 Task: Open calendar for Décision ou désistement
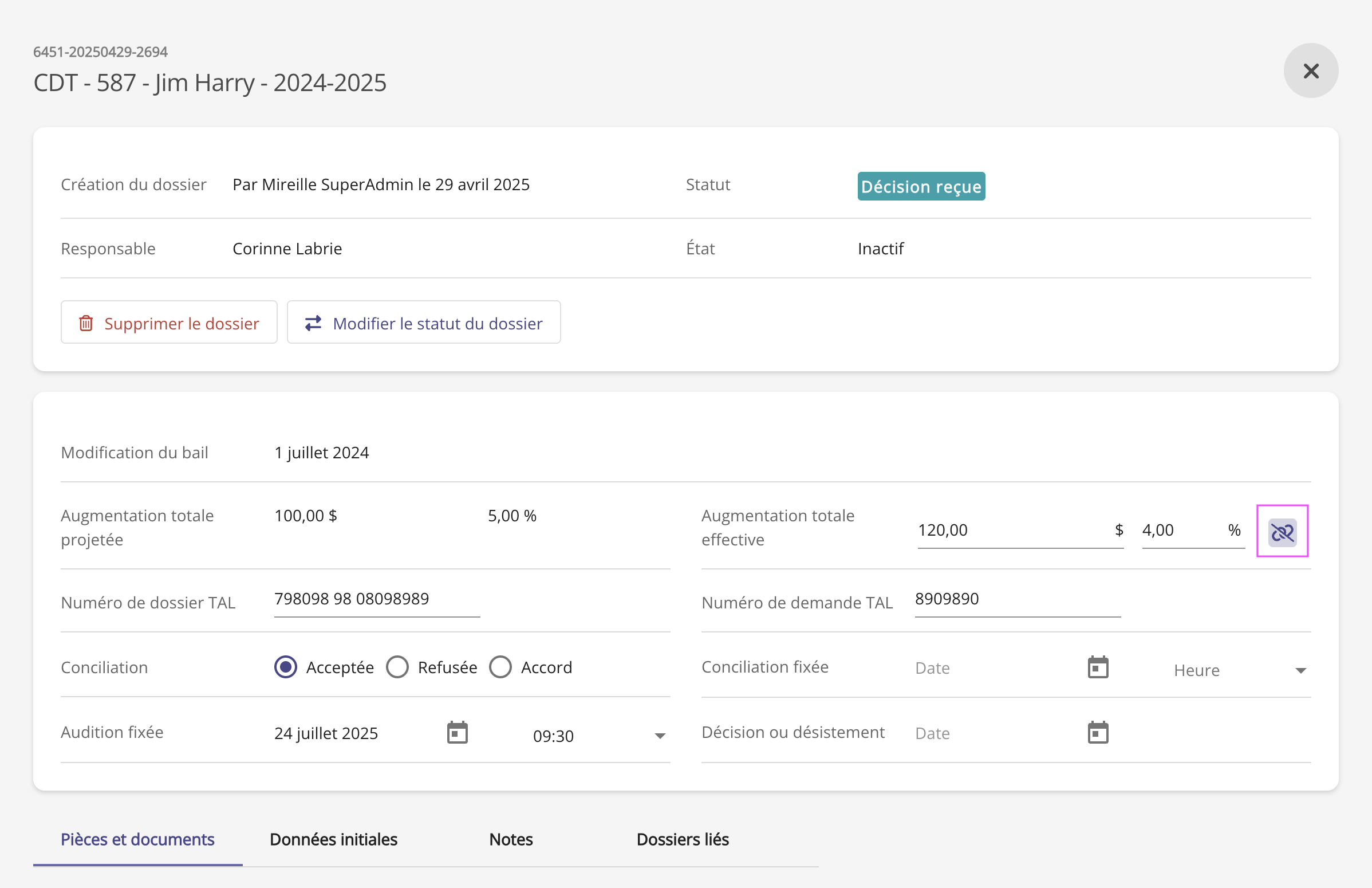click(x=1097, y=732)
